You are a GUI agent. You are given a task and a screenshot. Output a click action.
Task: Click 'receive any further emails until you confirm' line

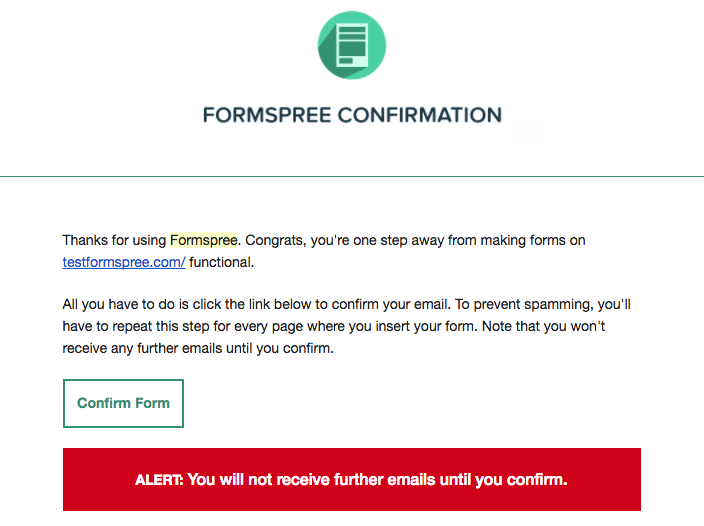click(x=198, y=348)
